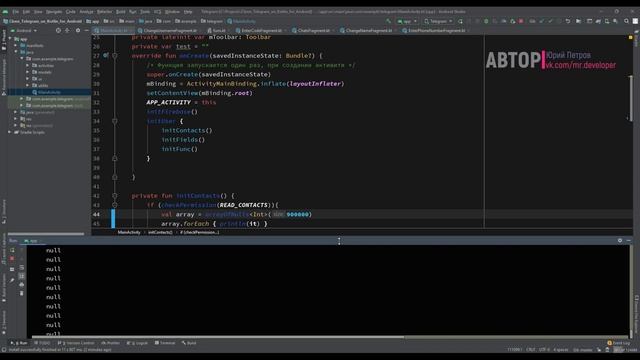The height and width of the screenshot is (360, 640).
Task: Click the Rerun app icon in Run panel
Action: click(x=12, y=250)
